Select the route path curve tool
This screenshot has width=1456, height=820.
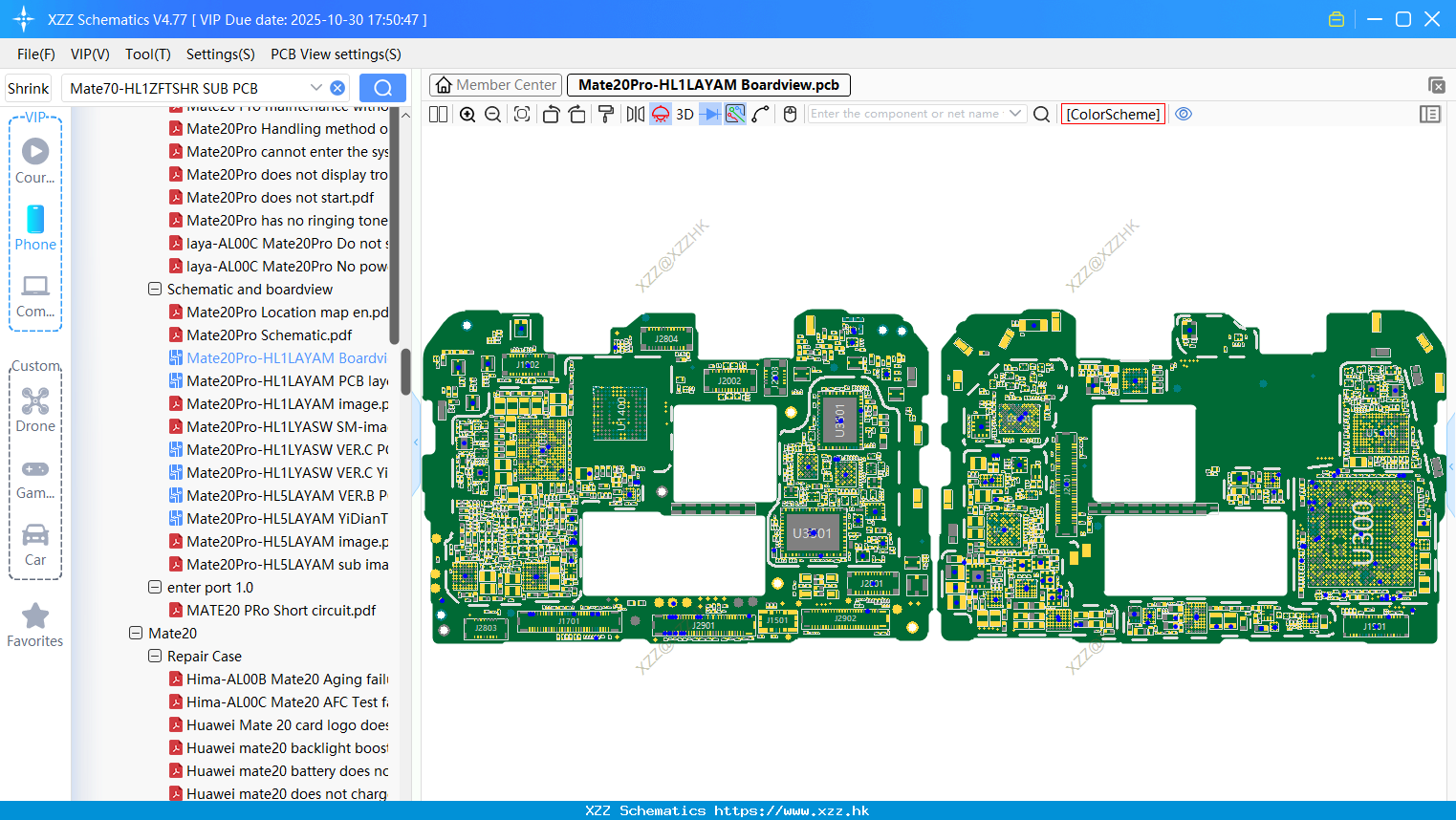coord(761,114)
